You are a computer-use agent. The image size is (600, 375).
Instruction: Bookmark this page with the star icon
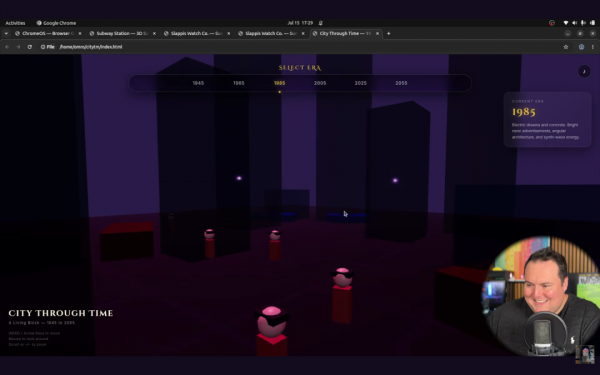[x=566, y=47]
